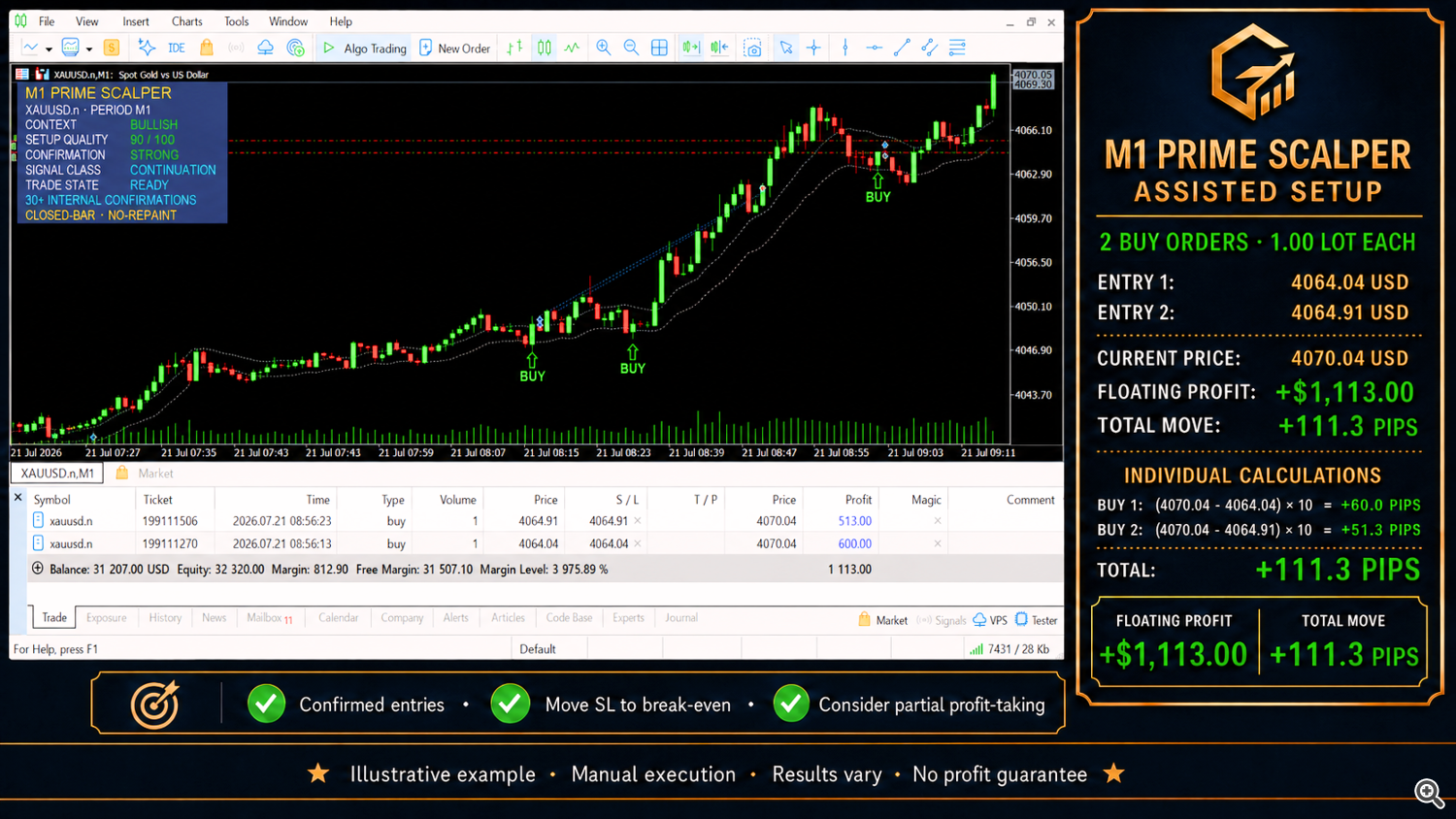Click the tile windows grid icon

coord(659,48)
